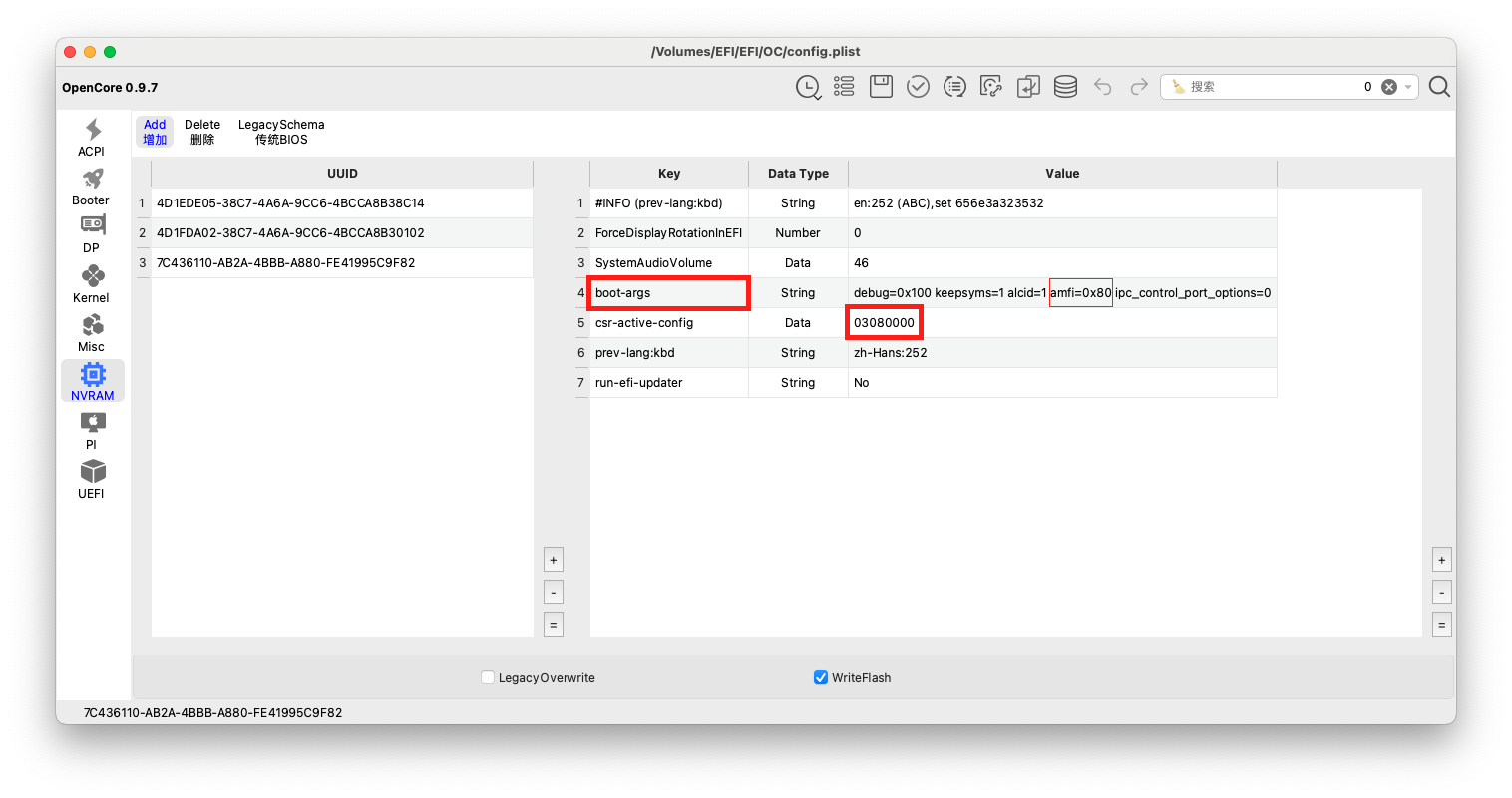Open the ACPI section

pyautogui.click(x=92, y=137)
